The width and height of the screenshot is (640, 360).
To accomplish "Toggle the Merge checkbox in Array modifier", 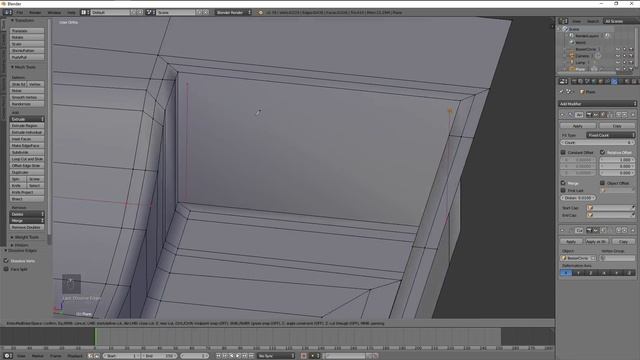I will pyautogui.click(x=563, y=183).
